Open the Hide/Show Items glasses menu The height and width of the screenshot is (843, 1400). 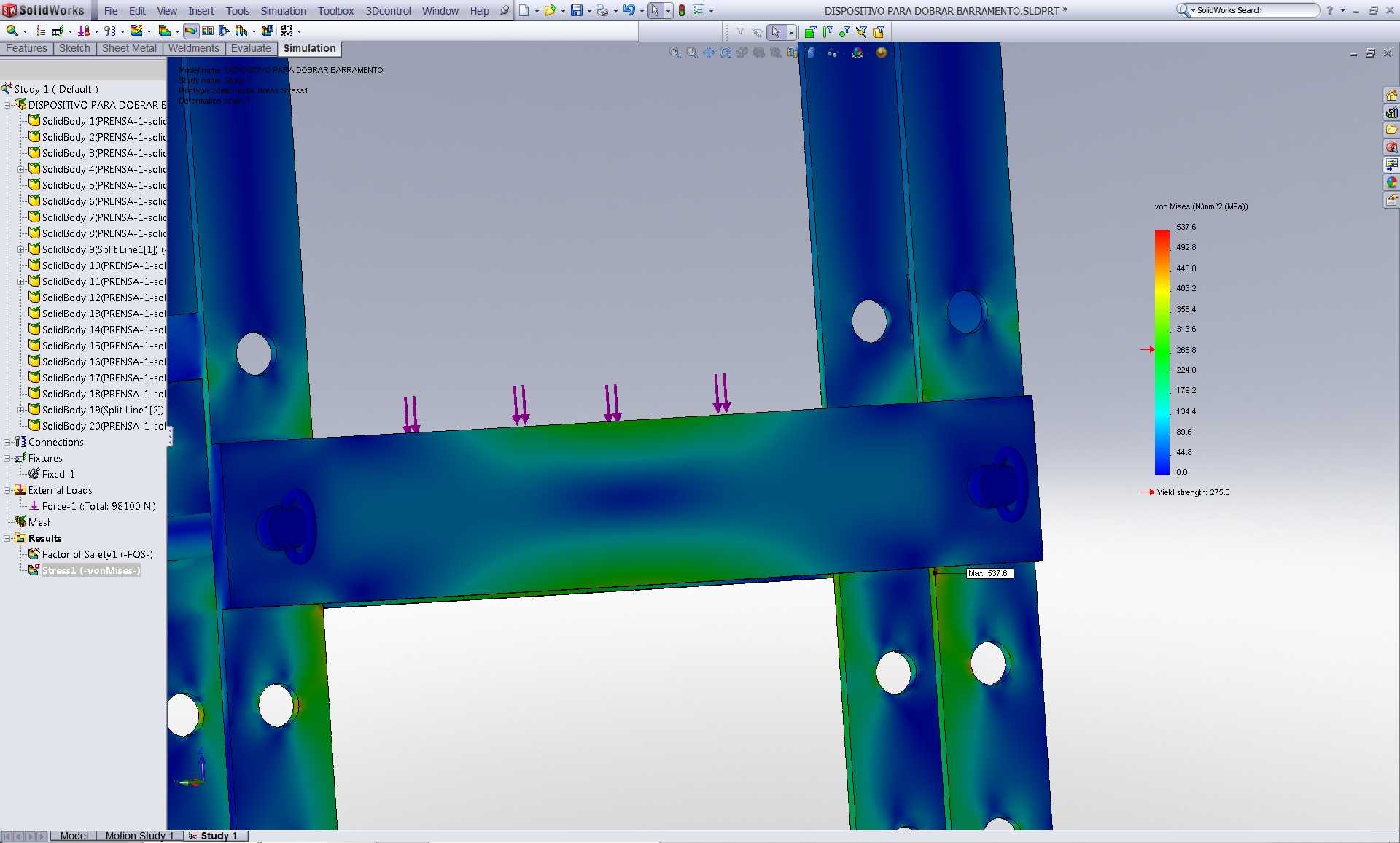point(833,53)
